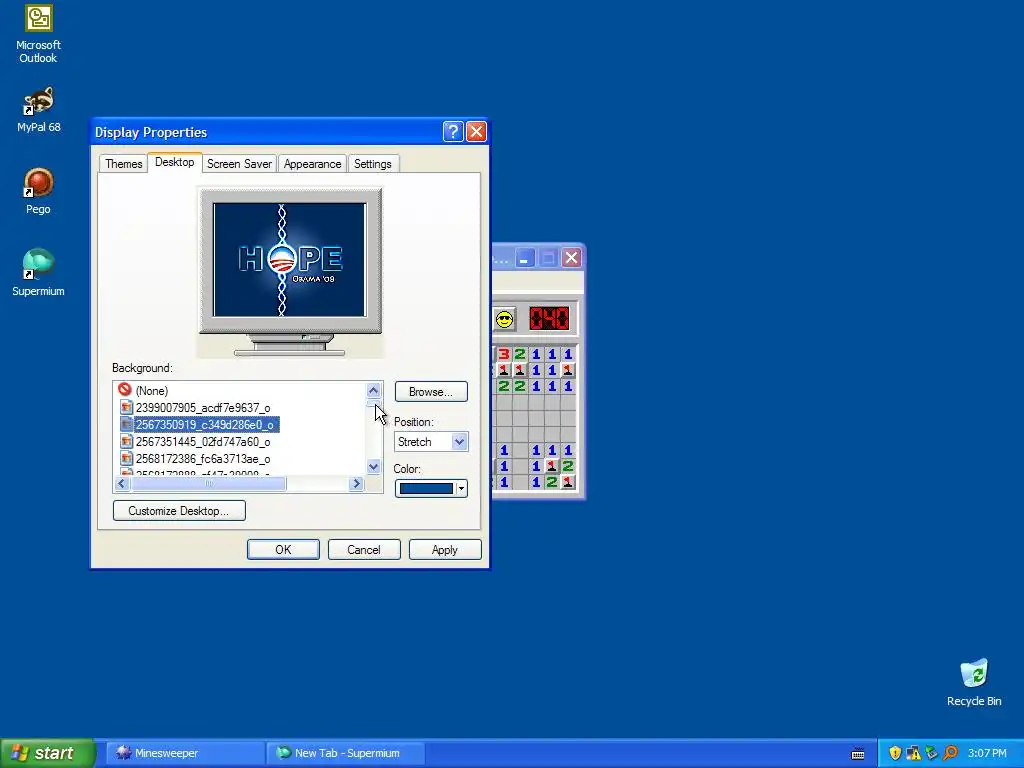The height and width of the screenshot is (768, 1024).
Task: Click the security shield alert tray icon
Action: [895, 753]
